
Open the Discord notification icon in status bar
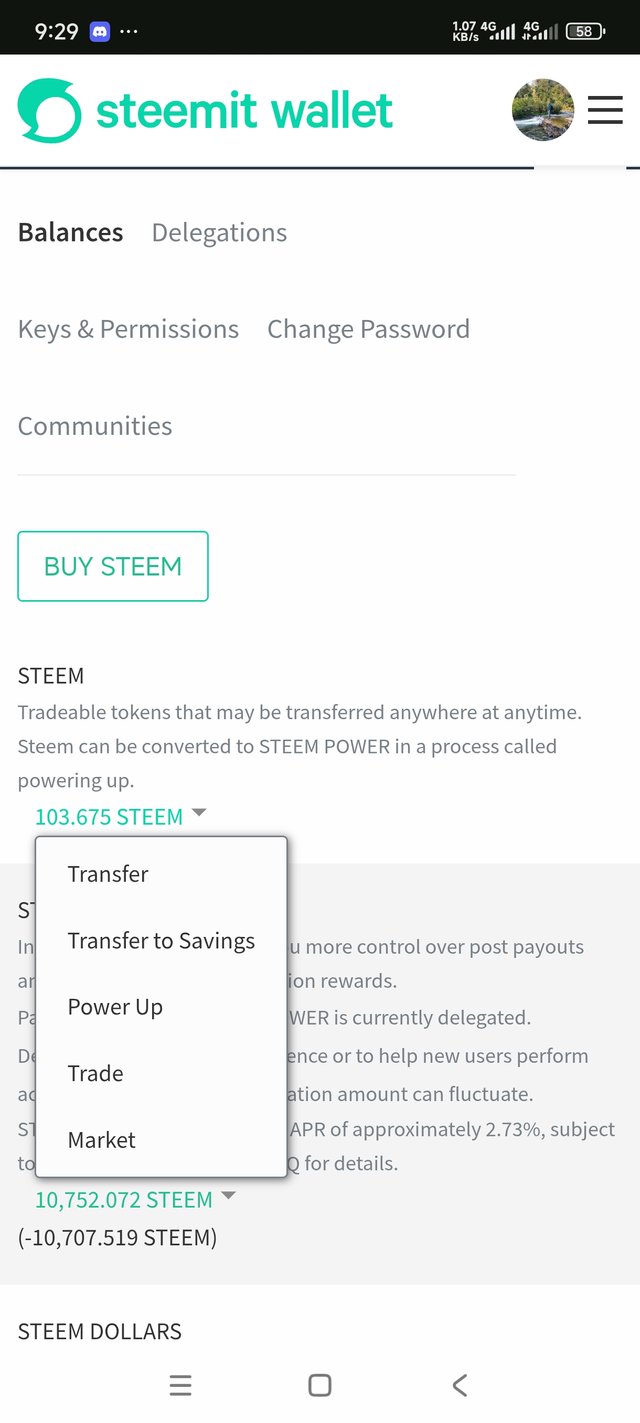100,31
